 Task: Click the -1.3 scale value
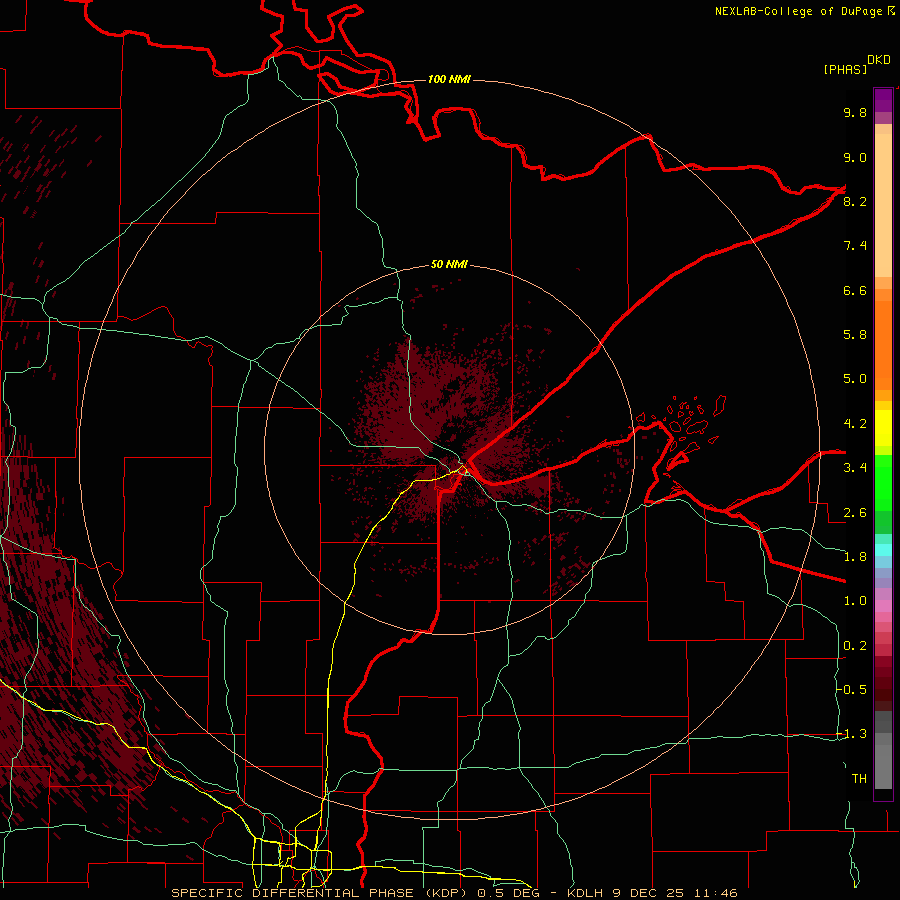pyautogui.click(x=852, y=734)
